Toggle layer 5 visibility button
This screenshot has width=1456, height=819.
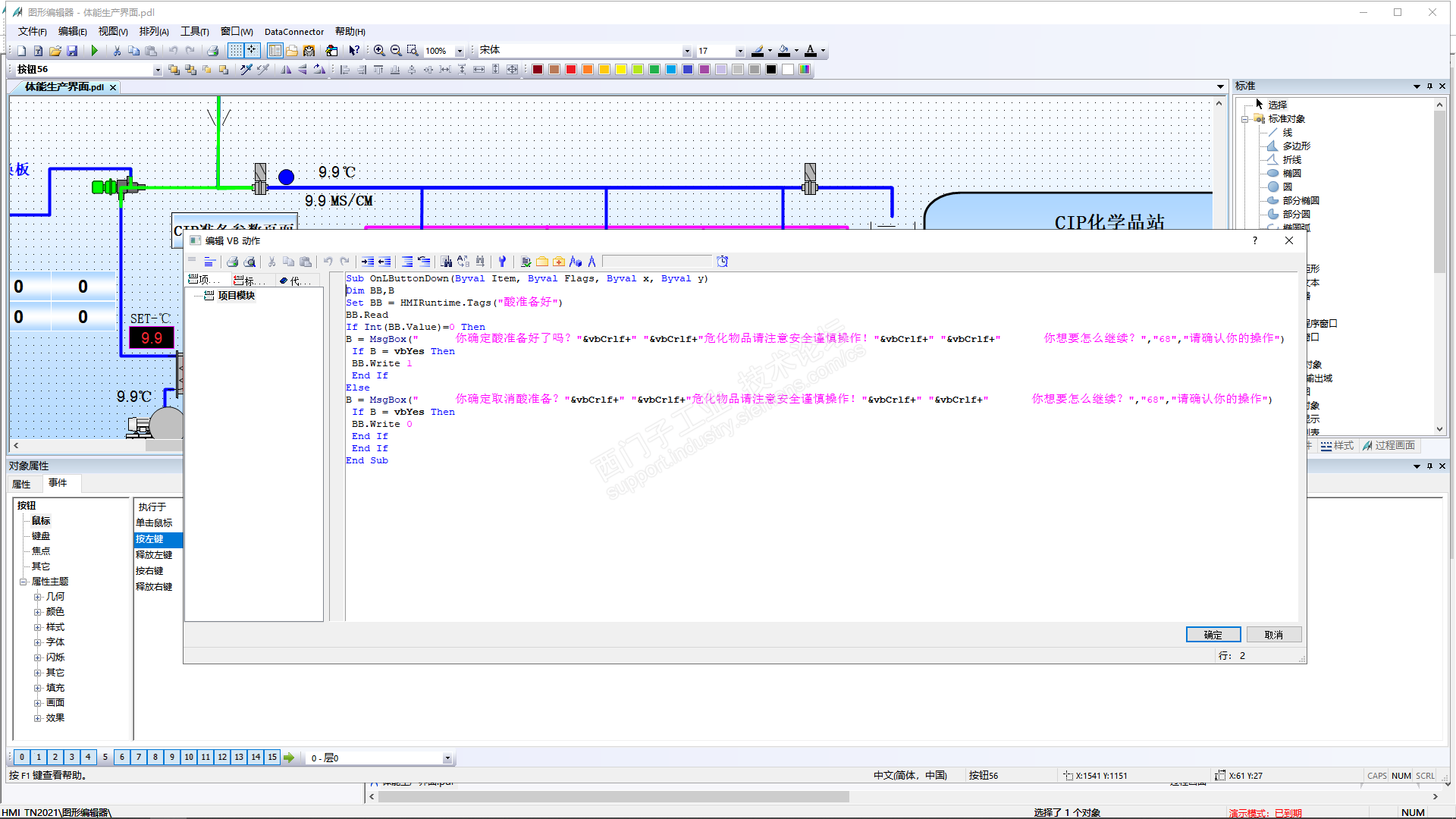tap(105, 757)
